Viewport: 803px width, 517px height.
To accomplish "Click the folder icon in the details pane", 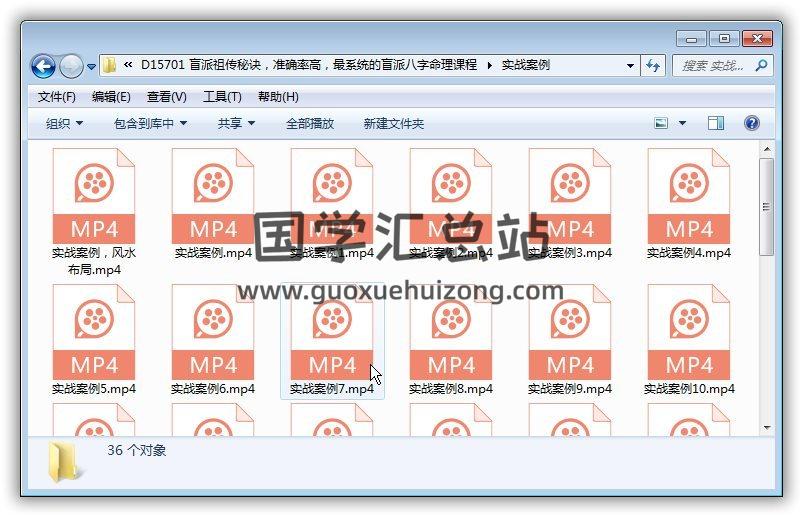I will (x=64, y=462).
